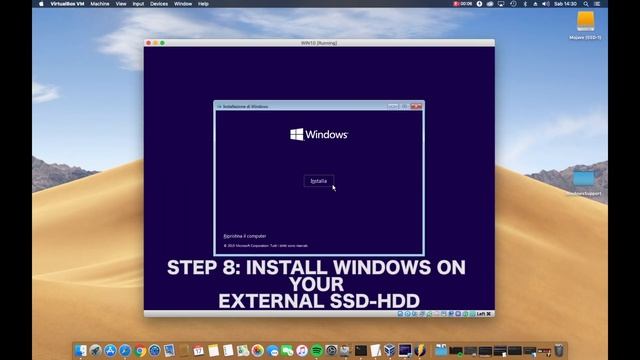Open the VirtualBox cube icon in Dock
Screen dimensions: 640x360
click(390, 351)
